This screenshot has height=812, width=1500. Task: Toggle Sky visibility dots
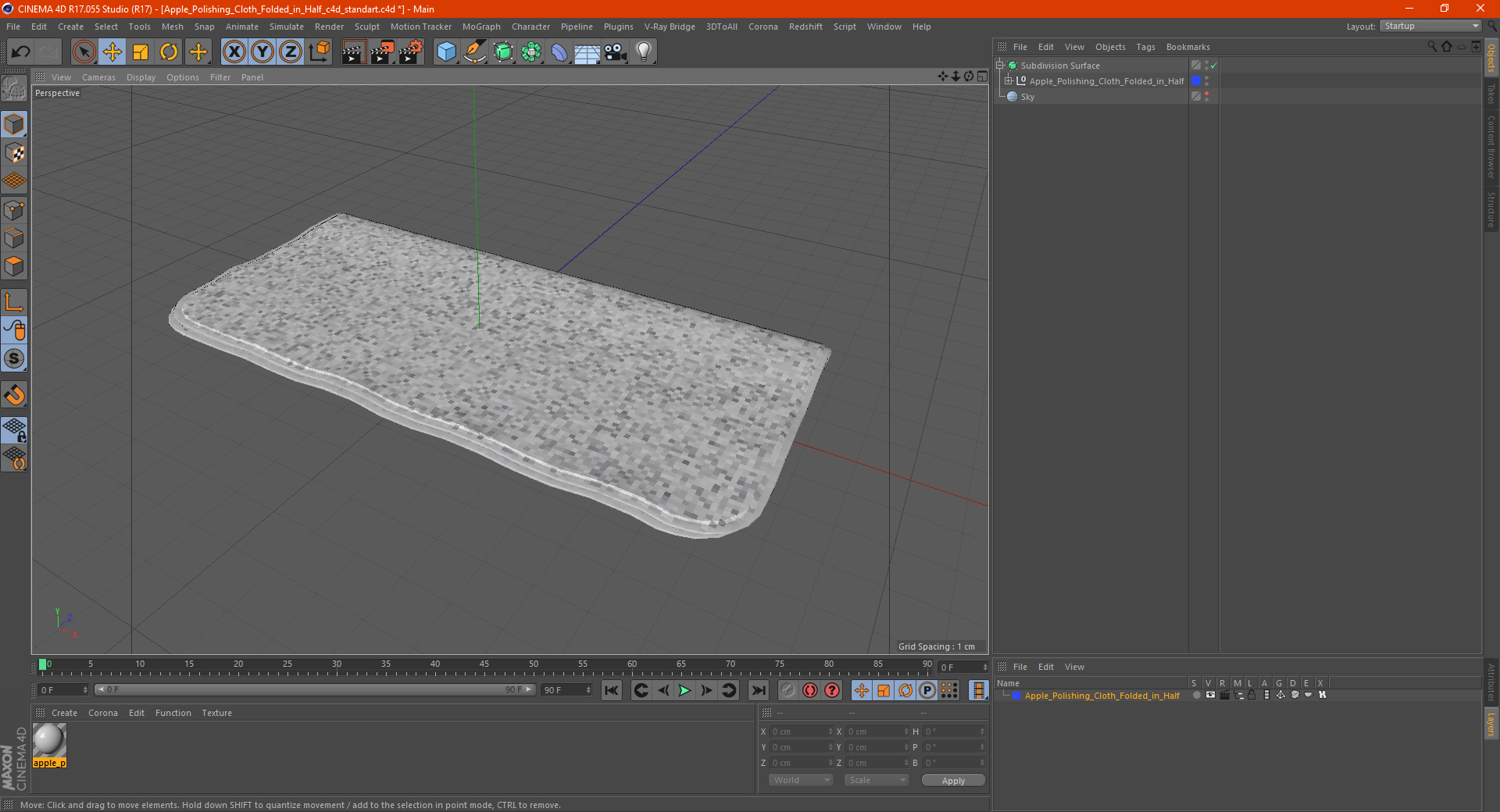[x=1207, y=97]
